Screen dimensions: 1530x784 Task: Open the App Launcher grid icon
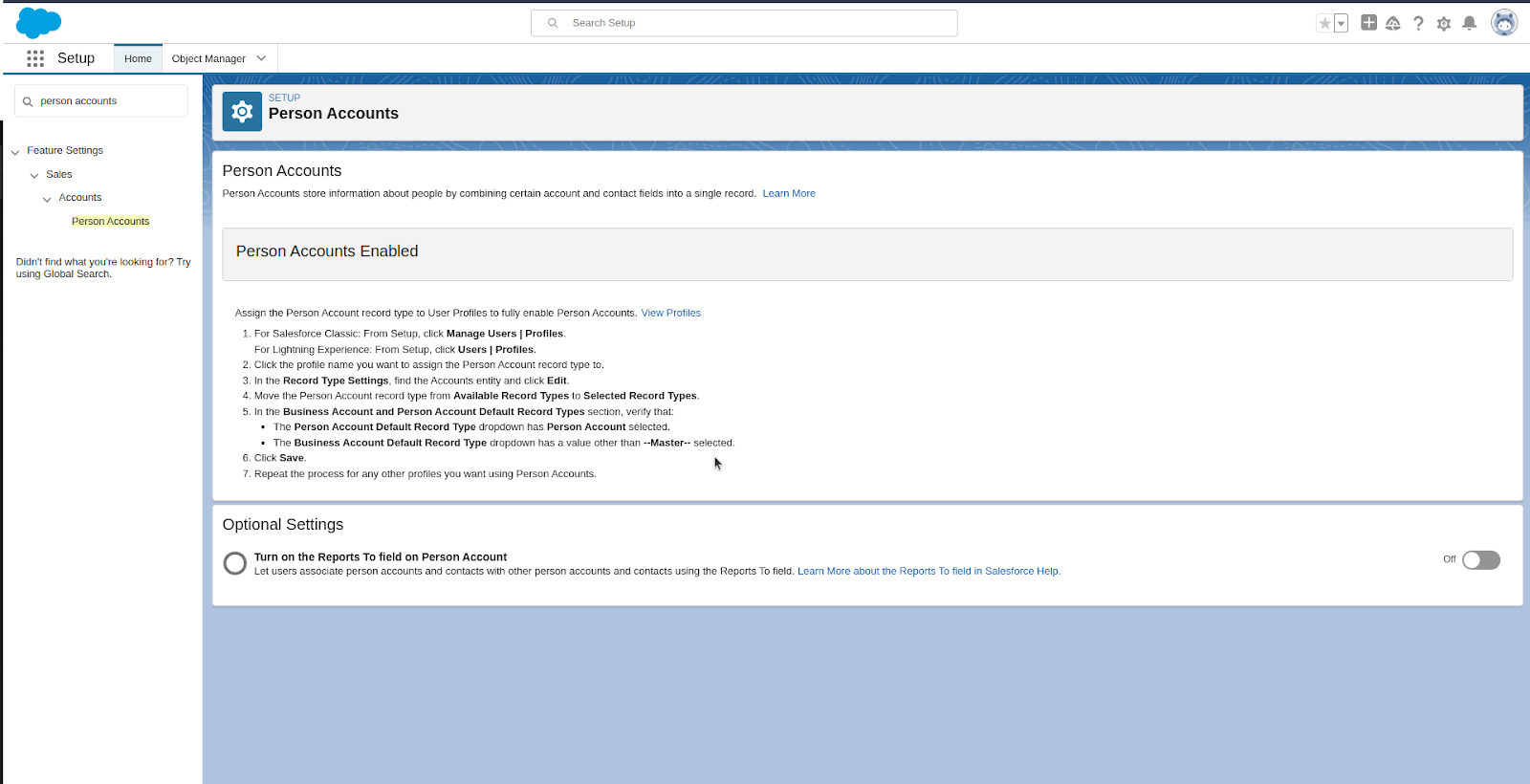pyautogui.click(x=35, y=58)
